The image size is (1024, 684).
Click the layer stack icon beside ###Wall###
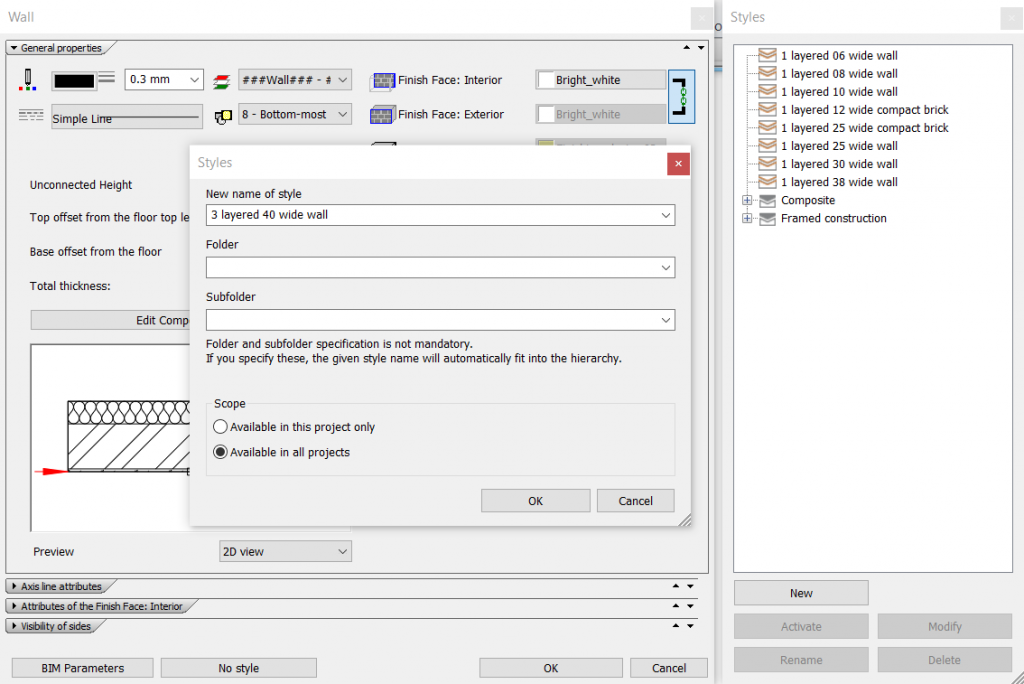coord(222,80)
